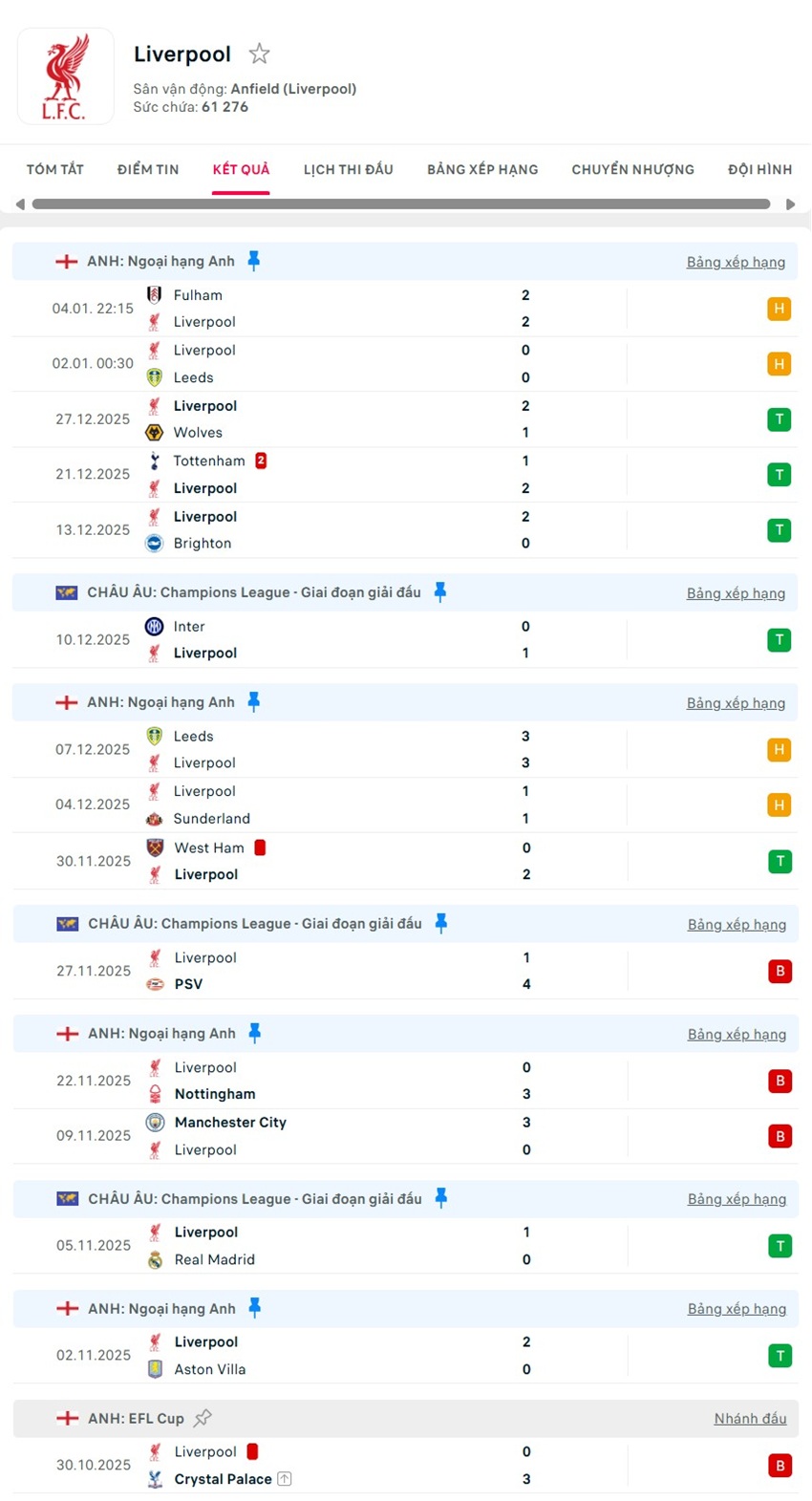Open the Chuyển nhượng tab

click(632, 169)
